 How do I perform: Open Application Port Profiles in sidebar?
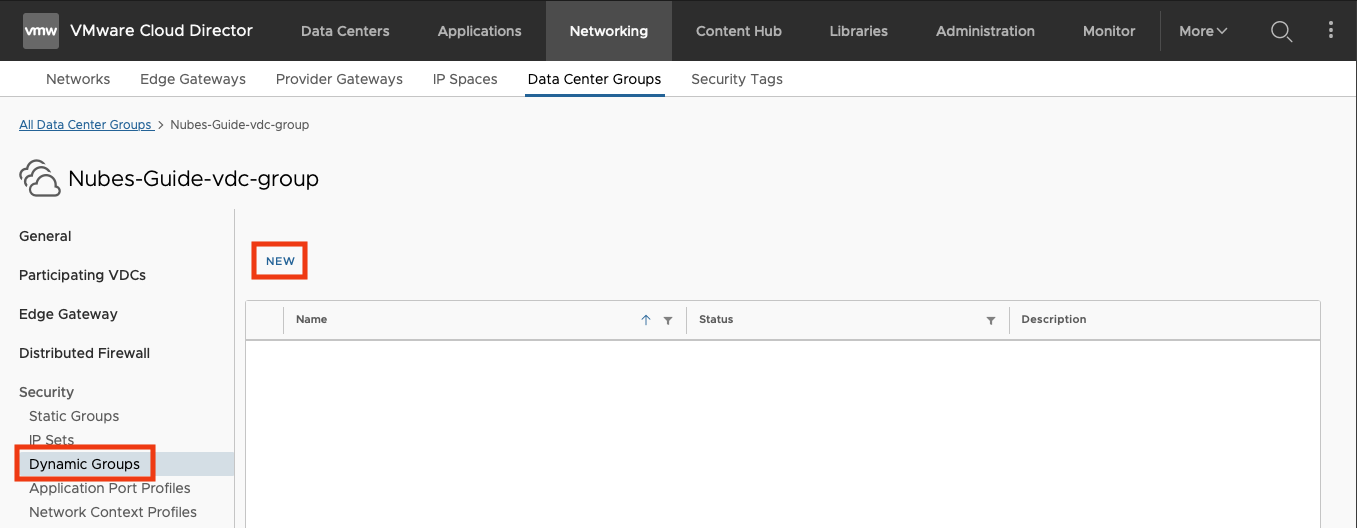[x=110, y=488]
